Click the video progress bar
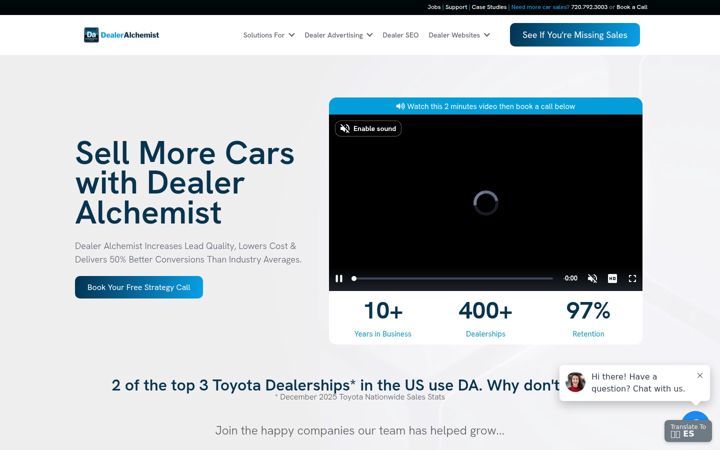Image resolution: width=720 pixels, height=450 pixels. (453, 278)
